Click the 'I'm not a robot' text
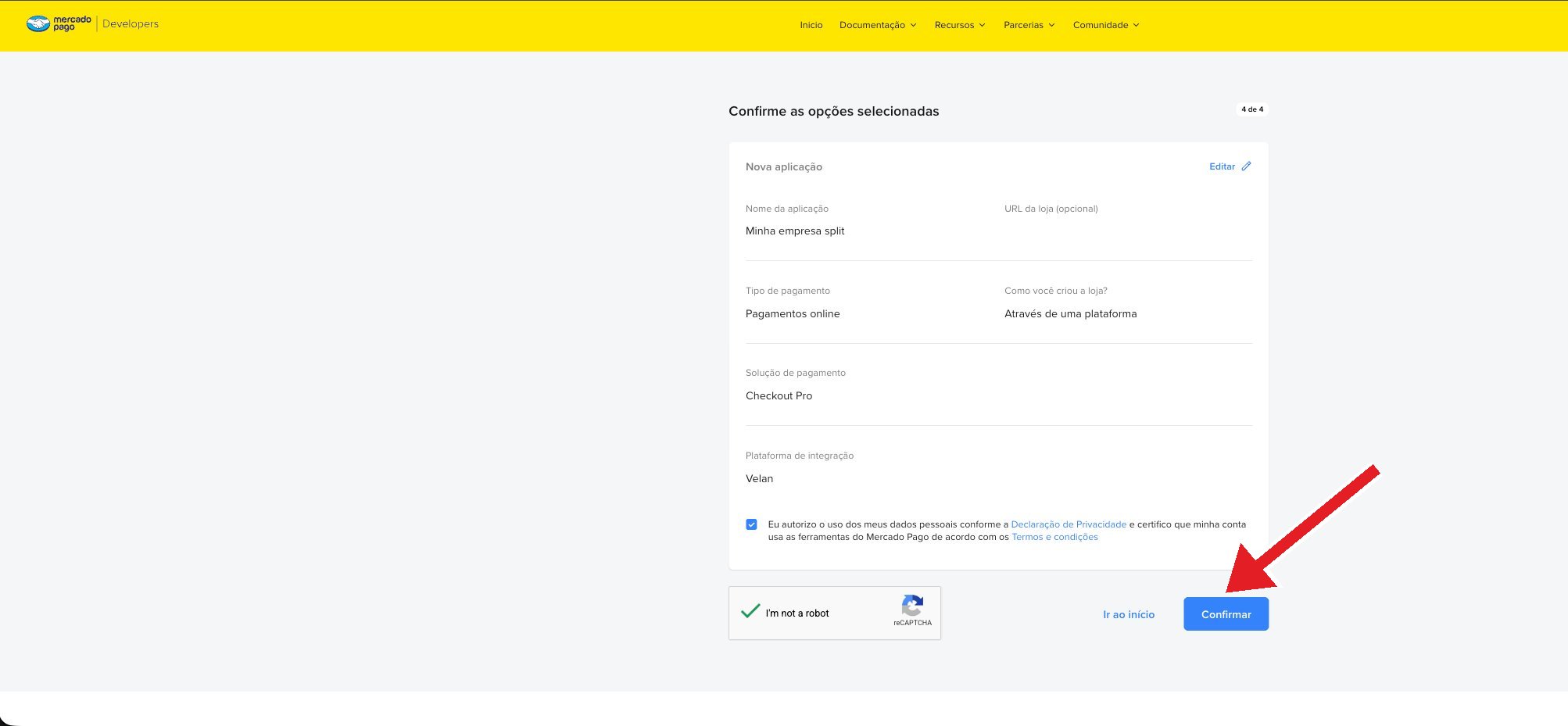Screen dimensions: 1568x726 pyautogui.click(x=797, y=613)
